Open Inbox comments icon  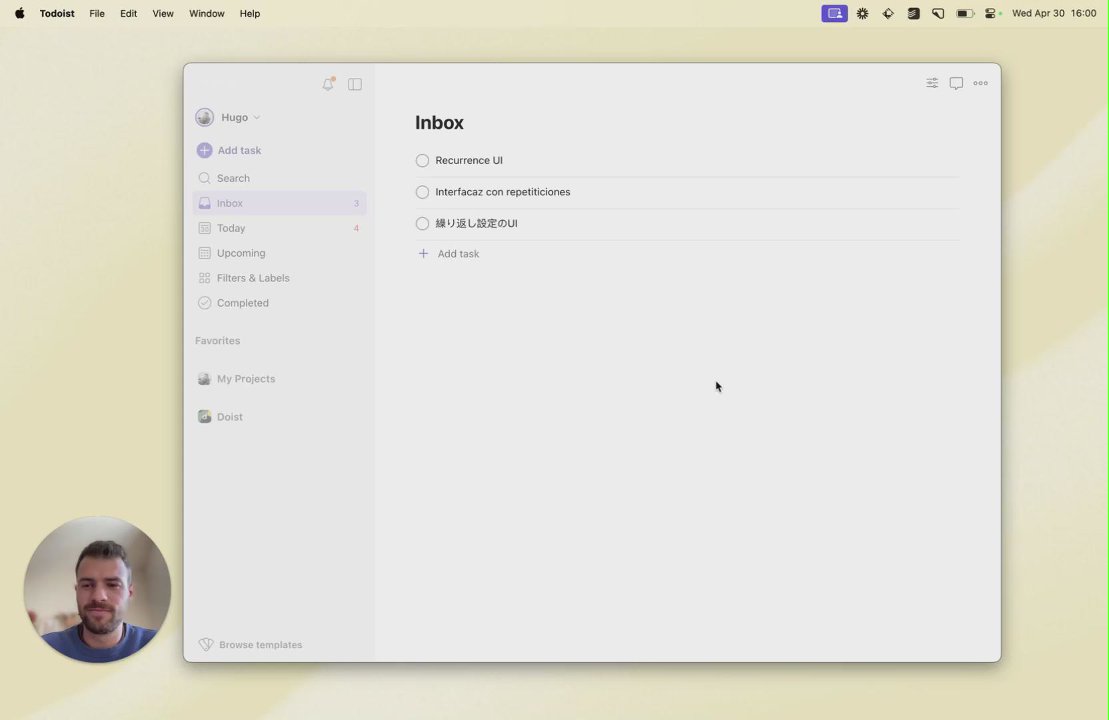coord(956,83)
